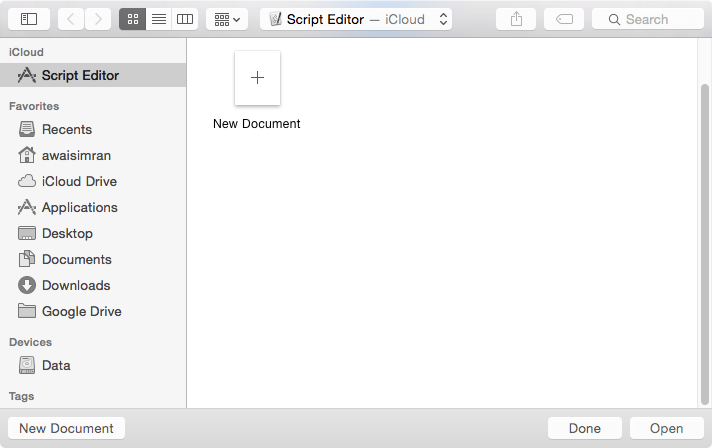Switch to list view
Image resolution: width=712 pixels, height=448 pixels.
pyautogui.click(x=159, y=19)
